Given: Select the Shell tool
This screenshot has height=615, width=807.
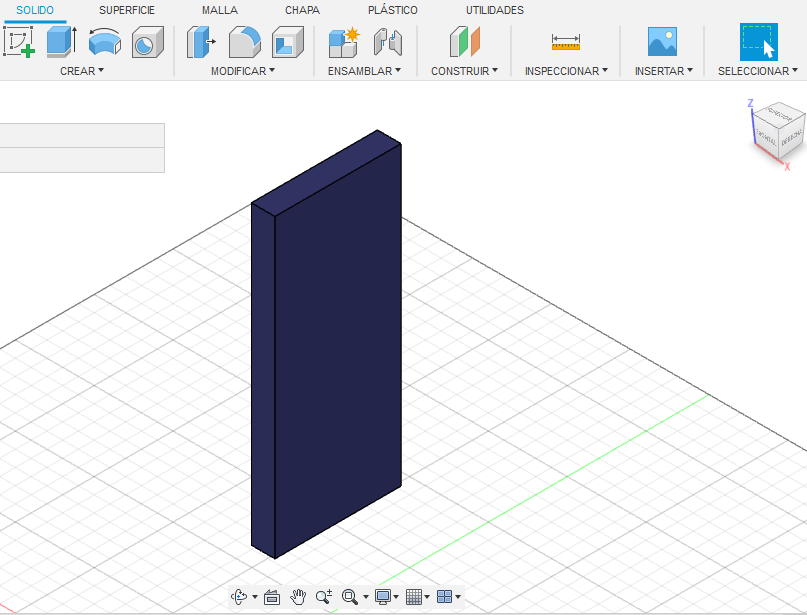Looking at the screenshot, I should [288, 42].
